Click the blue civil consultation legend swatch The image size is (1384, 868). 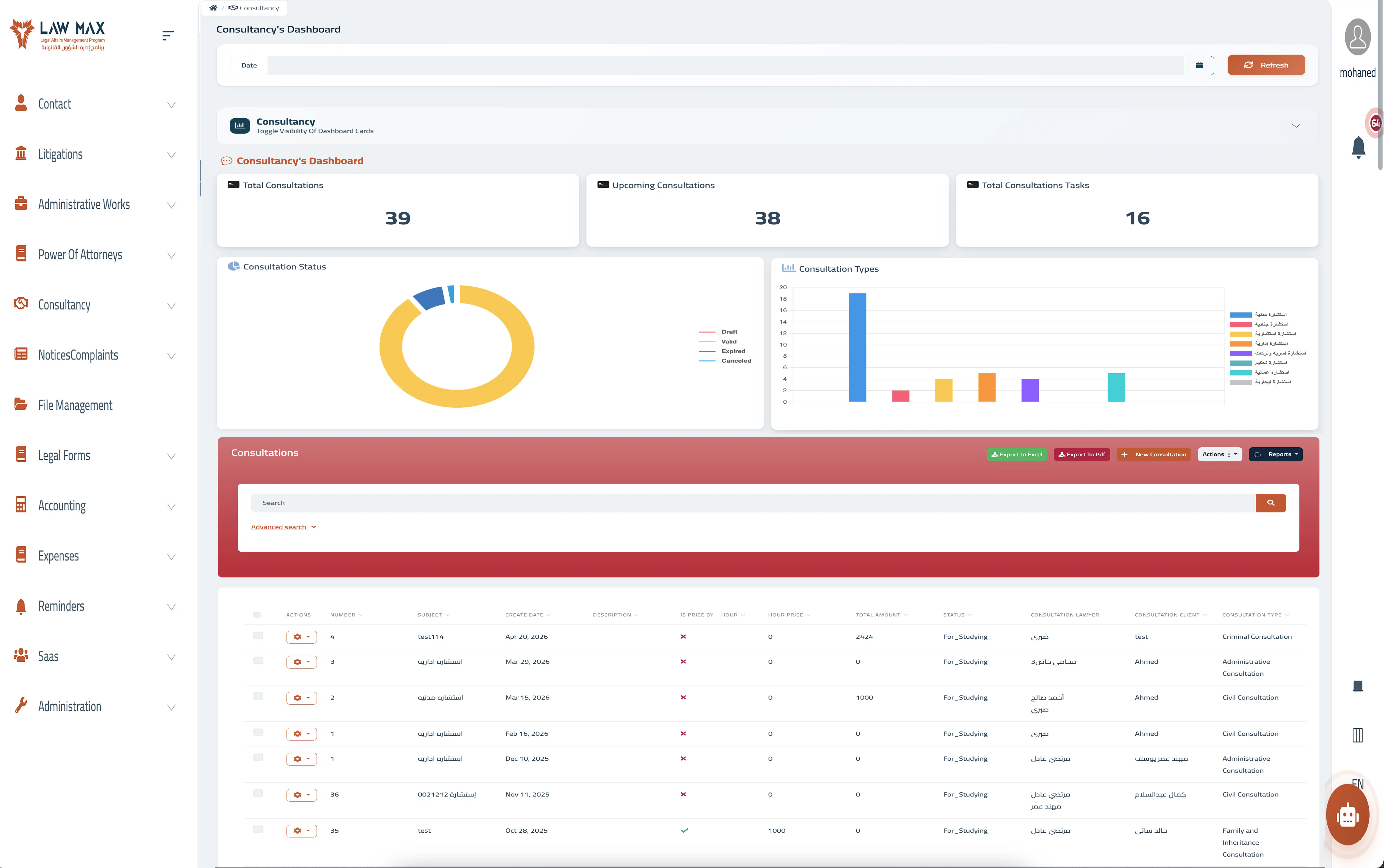tap(1240, 315)
